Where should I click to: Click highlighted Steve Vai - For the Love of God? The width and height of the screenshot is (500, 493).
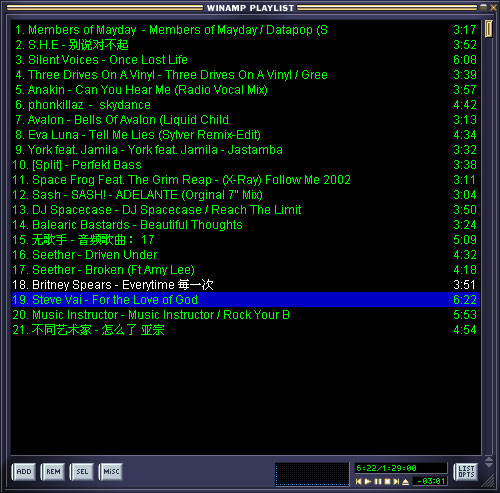246,300
